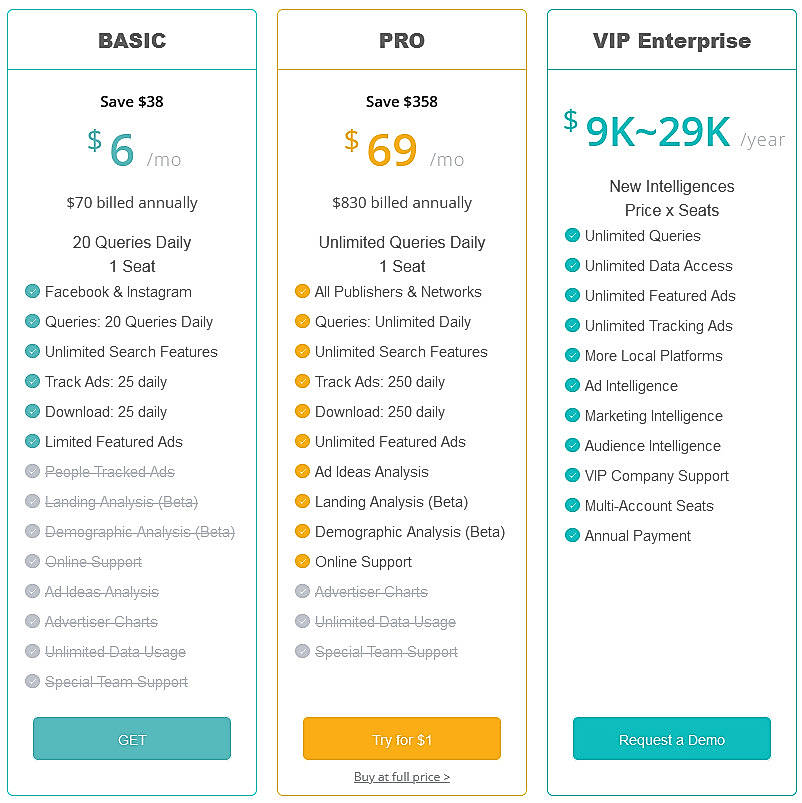Viewport: 802px width, 803px height.
Task: Select the icon beside Ad Ideas Analysis in PRO
Action: pyautogui.click(x=302, y=471)
